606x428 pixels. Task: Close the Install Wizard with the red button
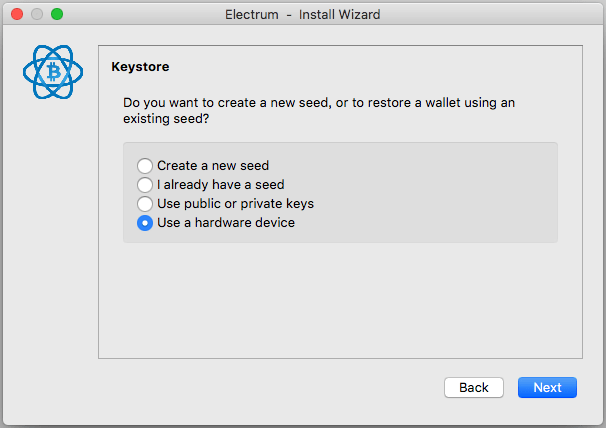click(17, 15)
